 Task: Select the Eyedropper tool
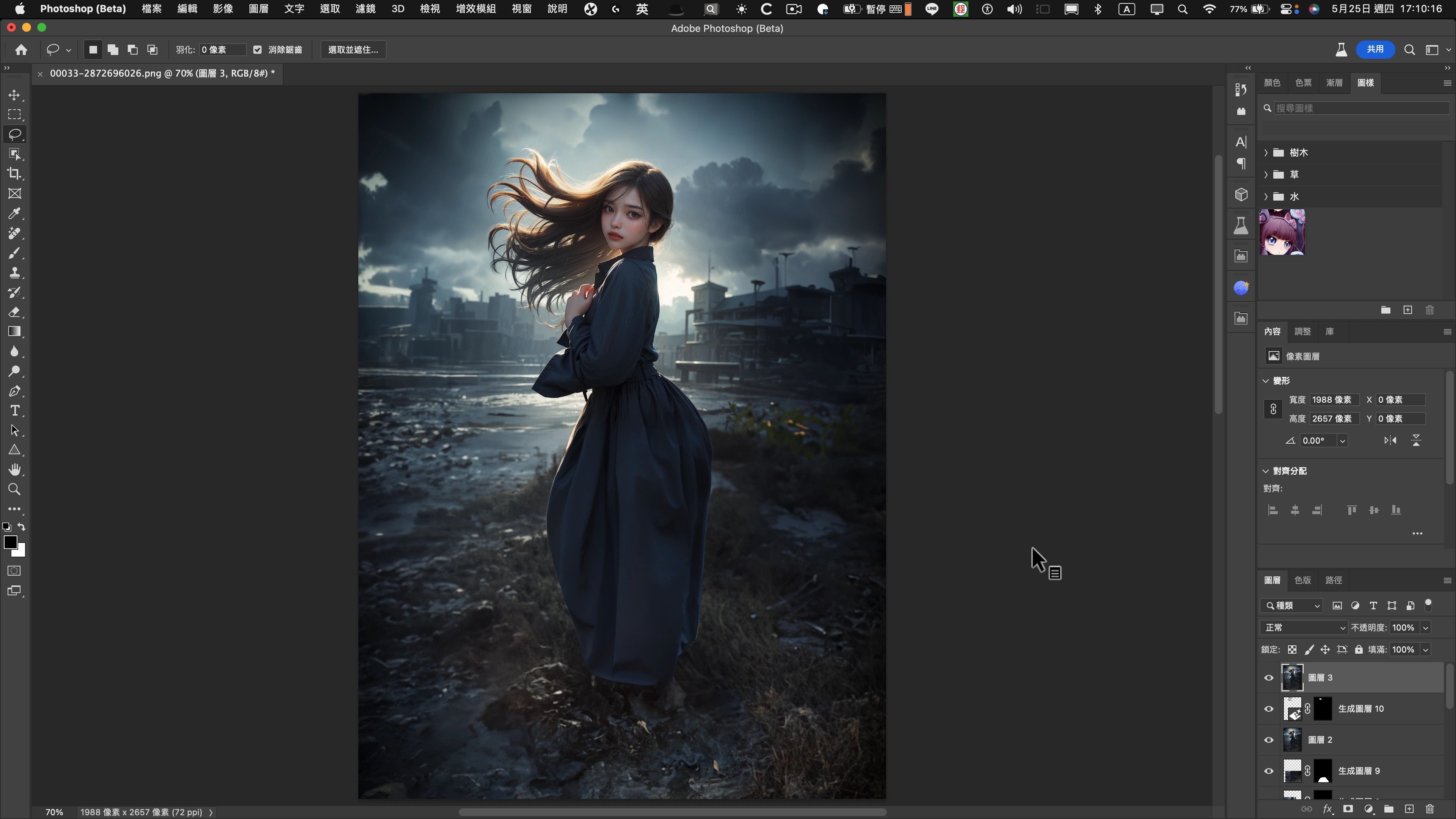pos(15,213)
